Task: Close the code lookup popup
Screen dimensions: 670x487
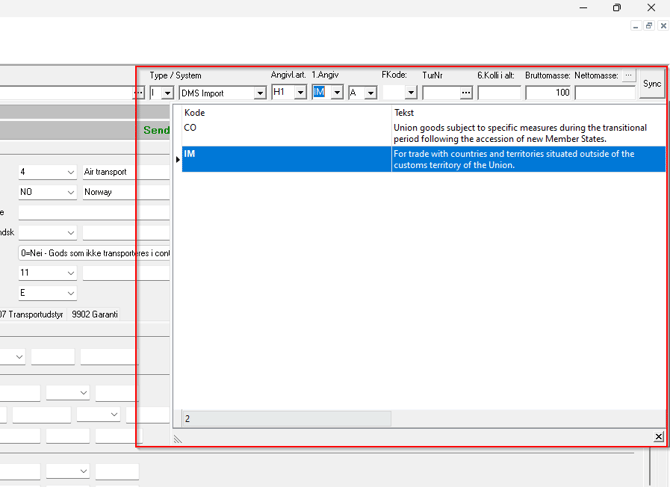Action: point(659,437)
